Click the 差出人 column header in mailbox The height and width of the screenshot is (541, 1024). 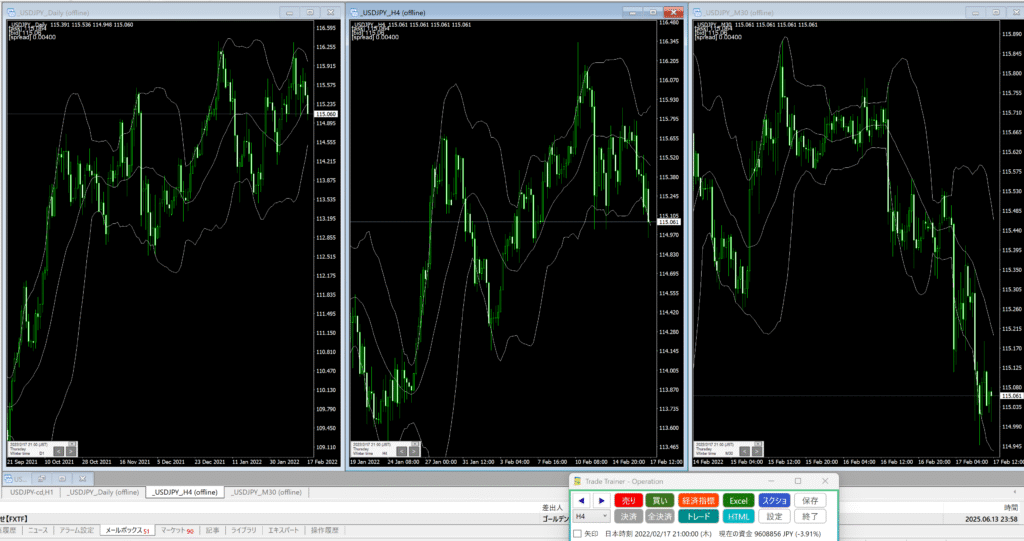552,507
